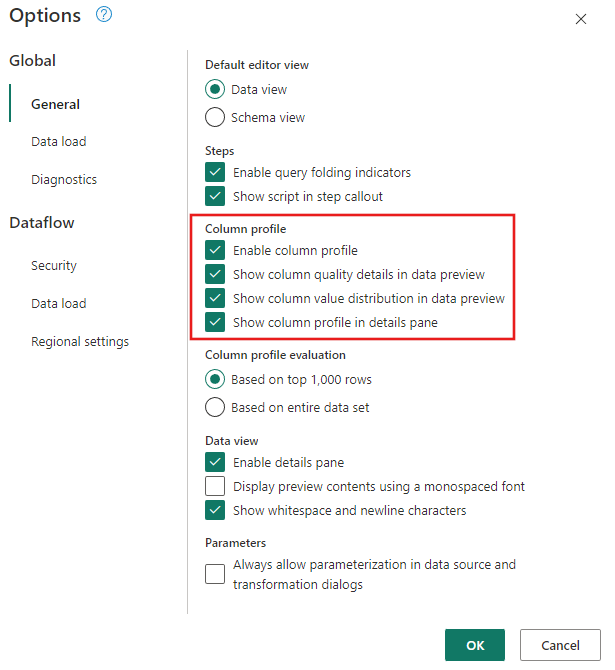Close the Options dialog with the X

580,19
